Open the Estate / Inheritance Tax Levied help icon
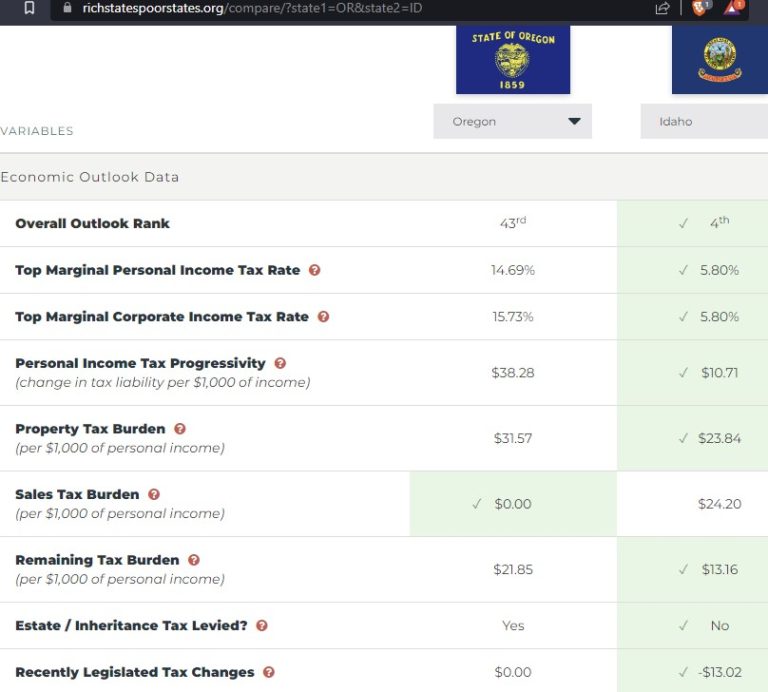Viewport: 768px width, 692px height. pos(262,626)
